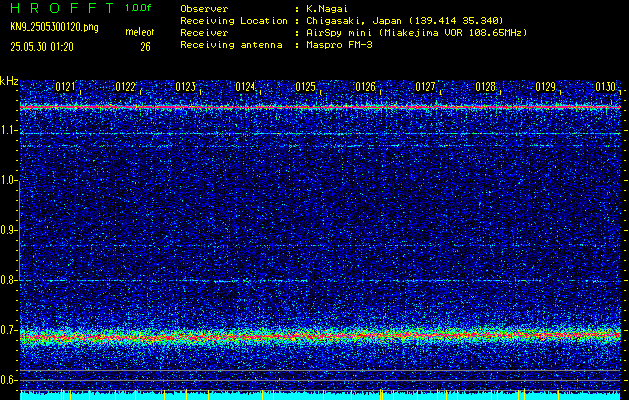Click the Receiving antenna label

click(231, 45)
